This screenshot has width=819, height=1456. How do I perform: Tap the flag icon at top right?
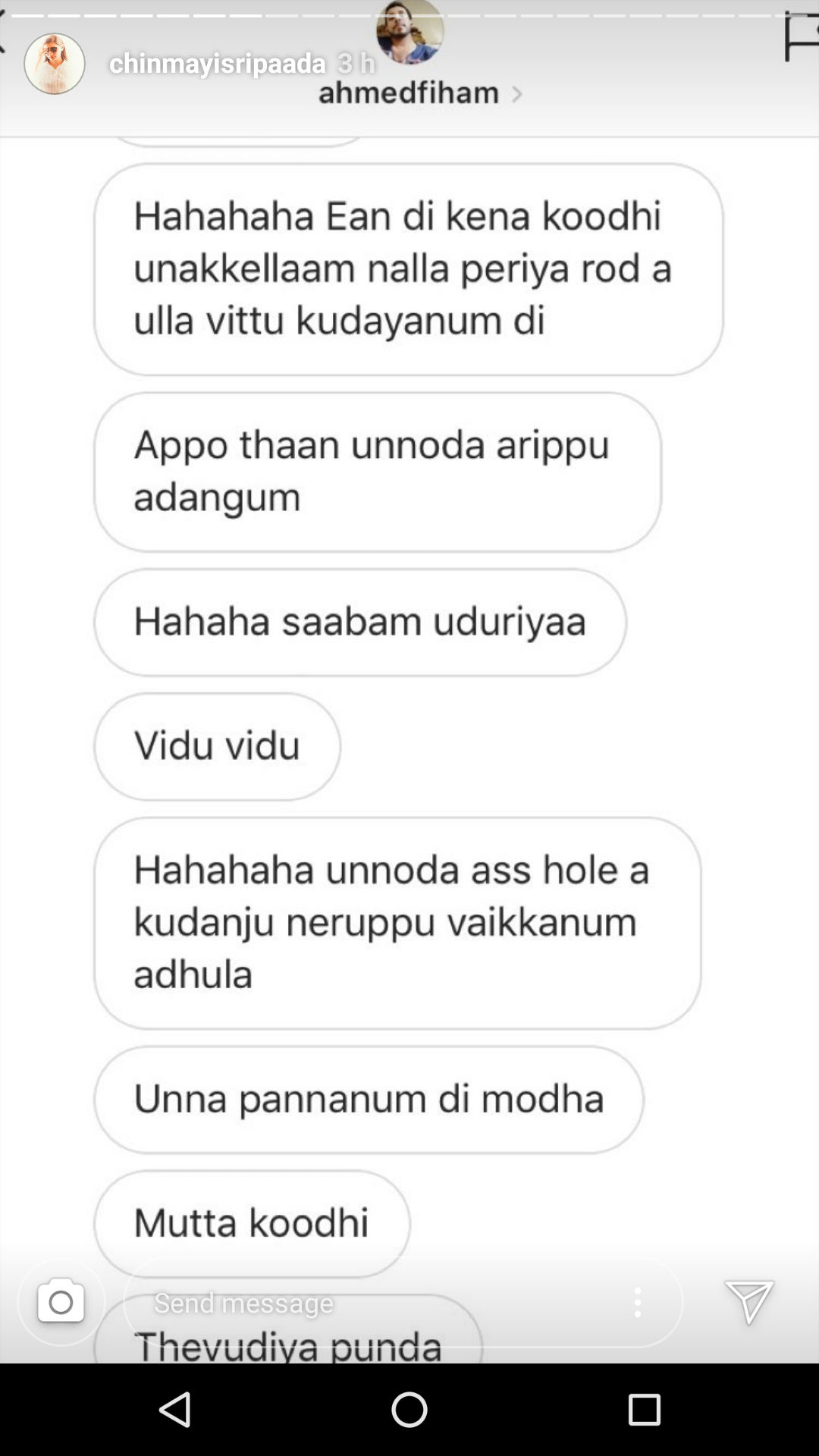point(801,37)
